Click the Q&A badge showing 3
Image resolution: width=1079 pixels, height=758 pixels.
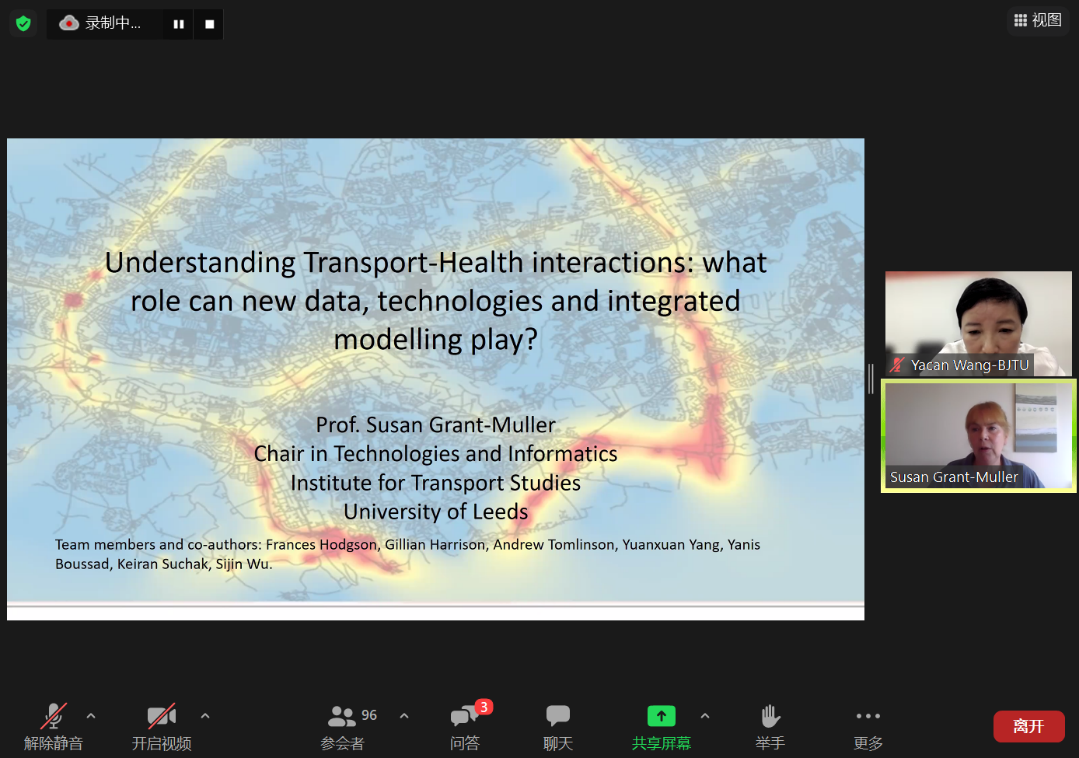tap(484, 706)
